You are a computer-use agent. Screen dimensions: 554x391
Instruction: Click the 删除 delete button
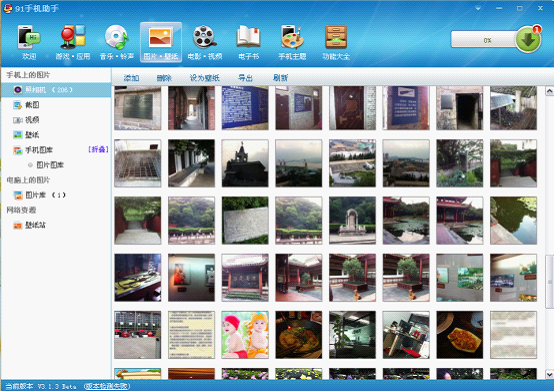click(x=164, y=78)
